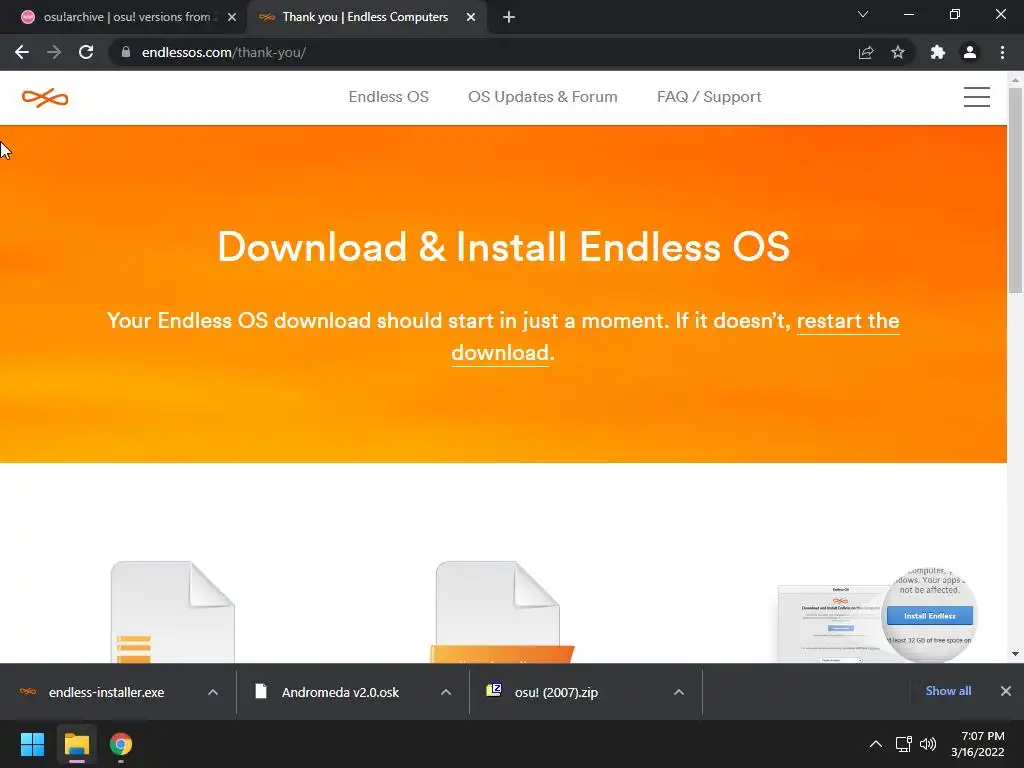This screenshot has height=768, width=1024.
Task: Open OS Updates & Forum
Action: (x=543, y=97)
